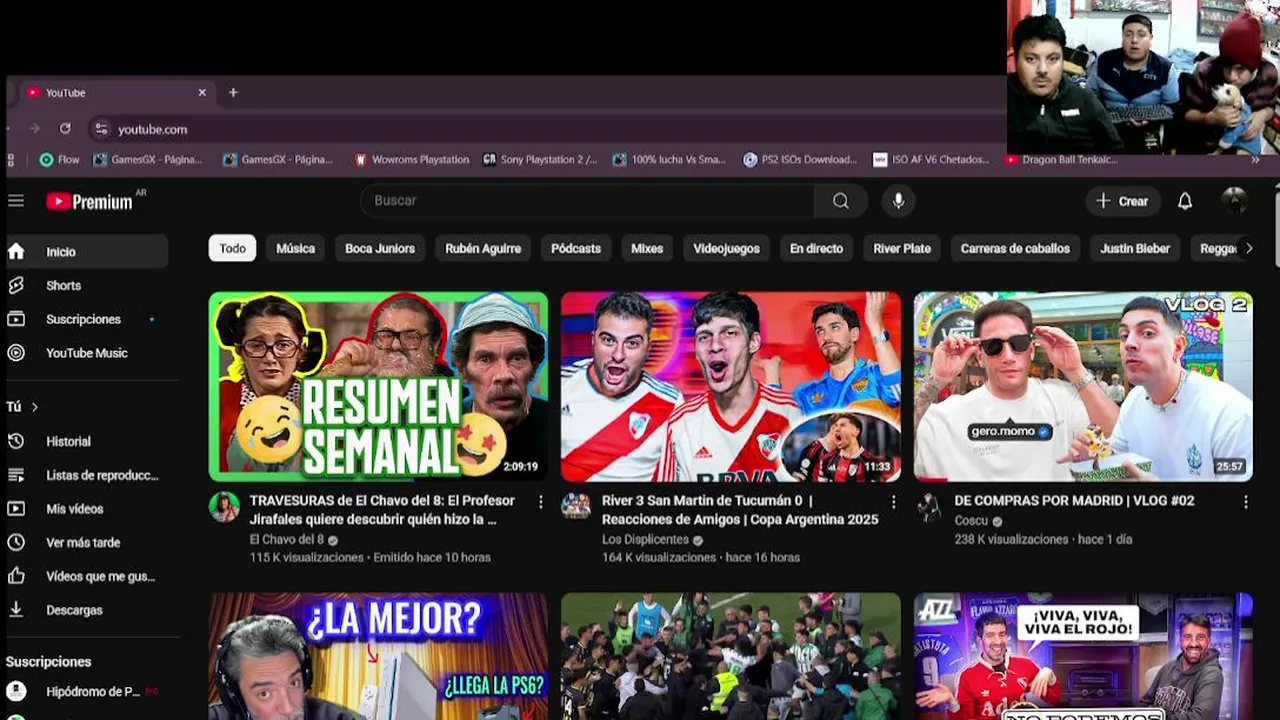Select the Justin Bieber filter chip

pos(1135,249)
